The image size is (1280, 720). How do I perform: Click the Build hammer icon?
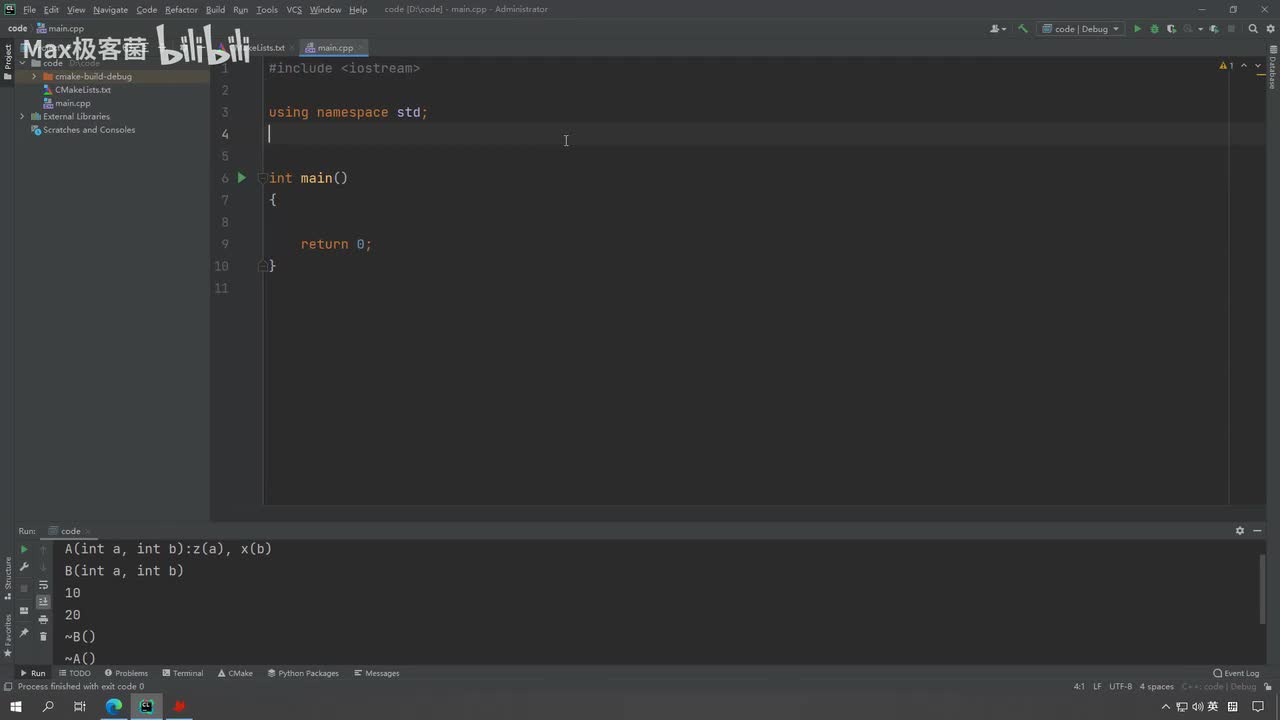click(x=1022, y=29)
